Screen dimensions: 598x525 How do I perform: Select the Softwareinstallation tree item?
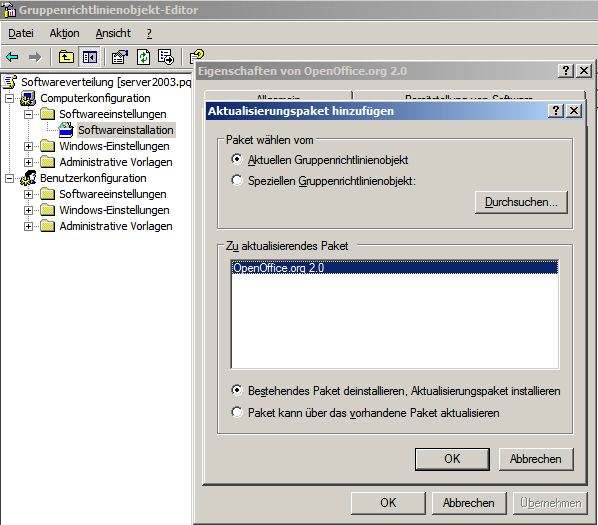126,130
